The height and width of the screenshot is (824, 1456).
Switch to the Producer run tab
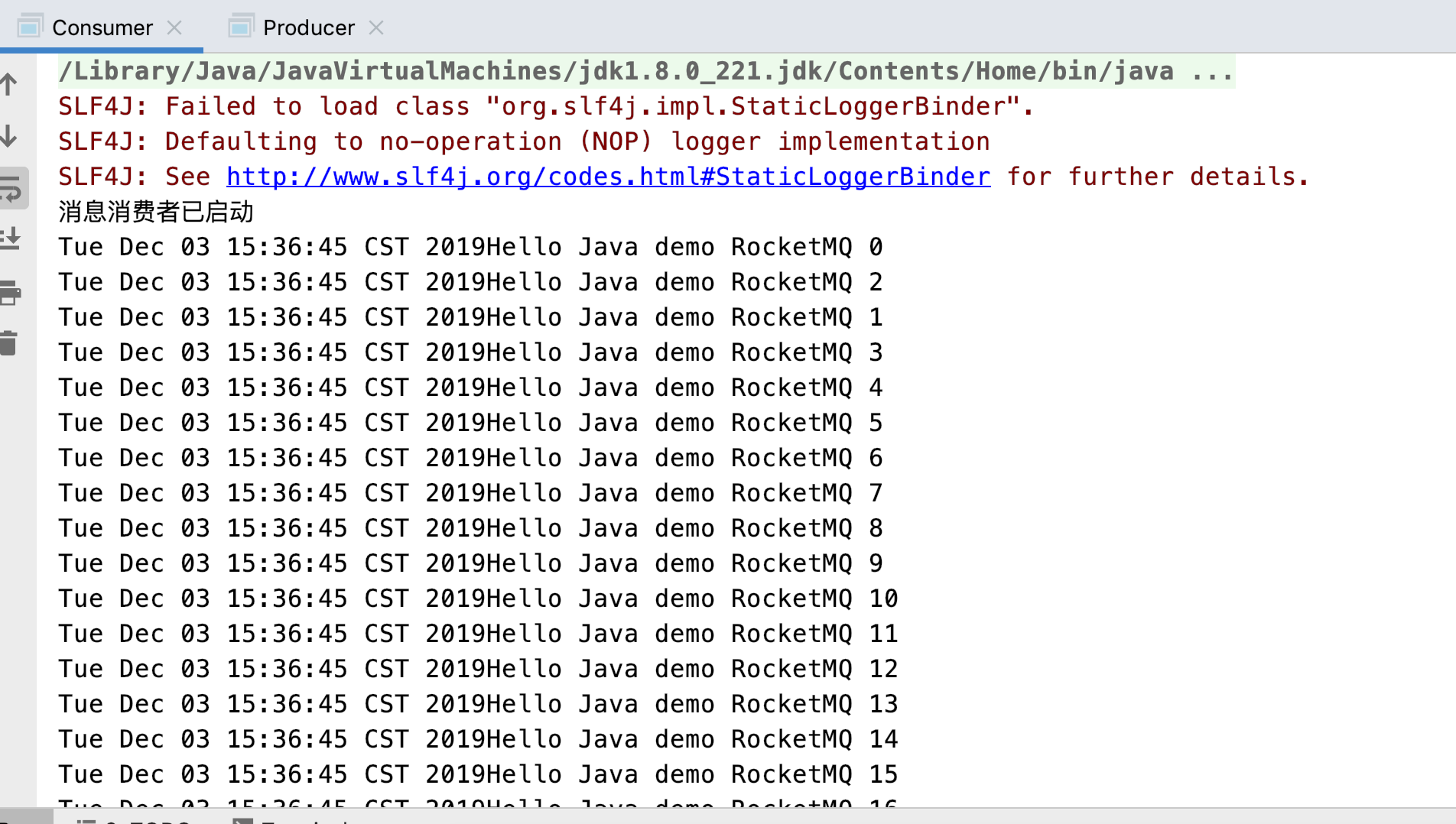click(308, 28)
